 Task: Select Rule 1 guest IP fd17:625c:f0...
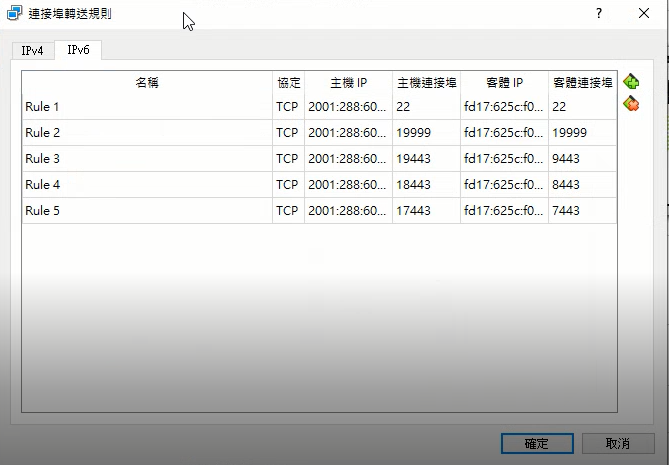[505, 107]
